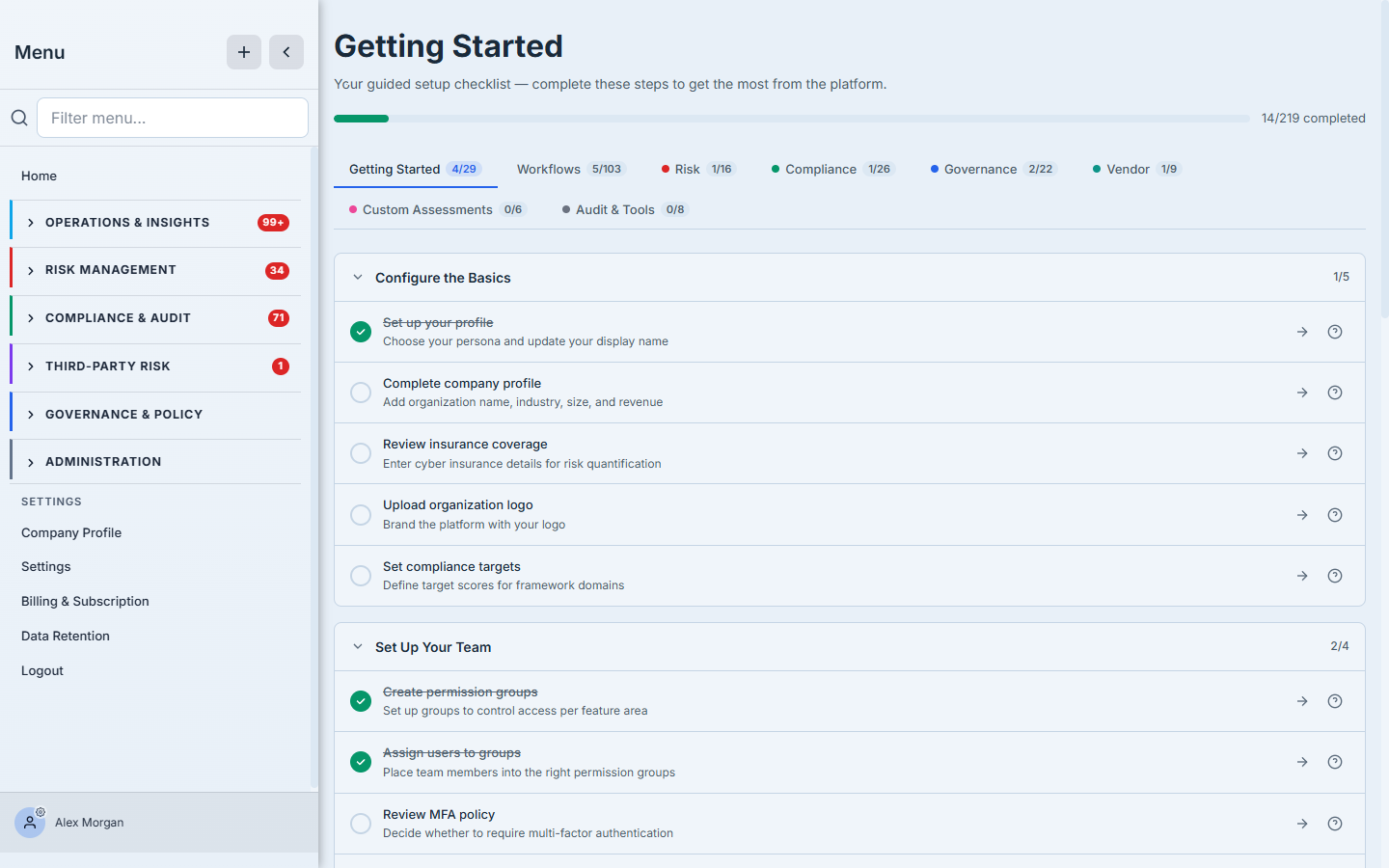Screen dimensions: 1389x868
Task: Click arrow icon for Assign users to groups
Action: pyautogui.click(x=1302, y=762)
